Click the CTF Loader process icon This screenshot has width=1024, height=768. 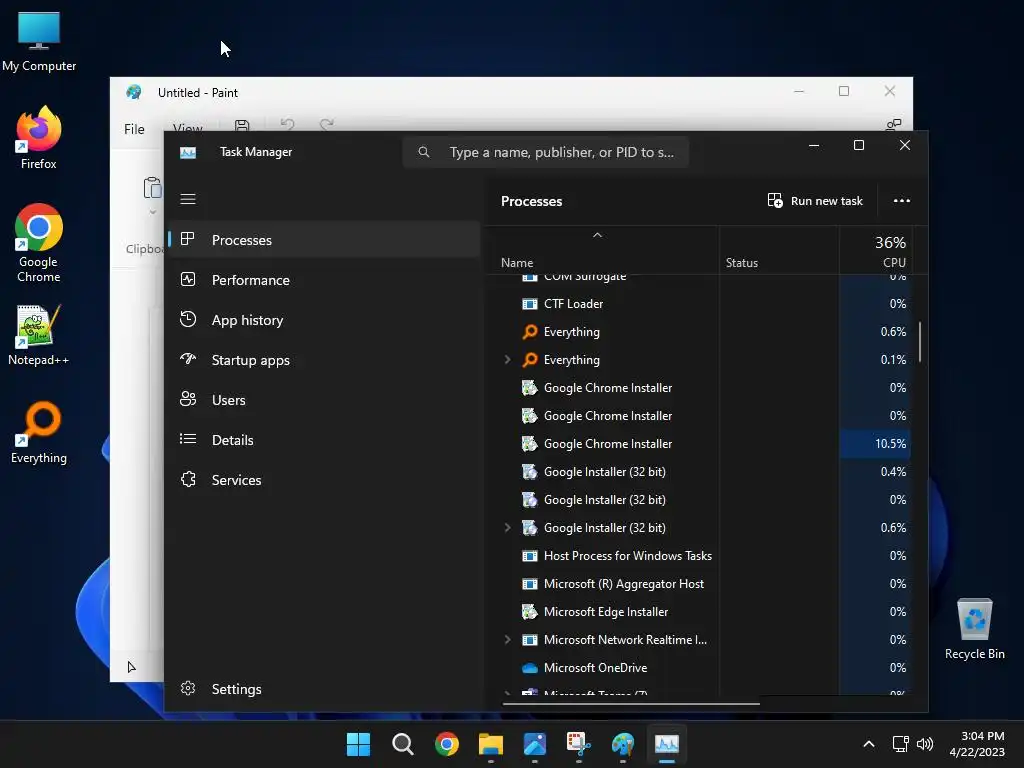coord(530,304)
